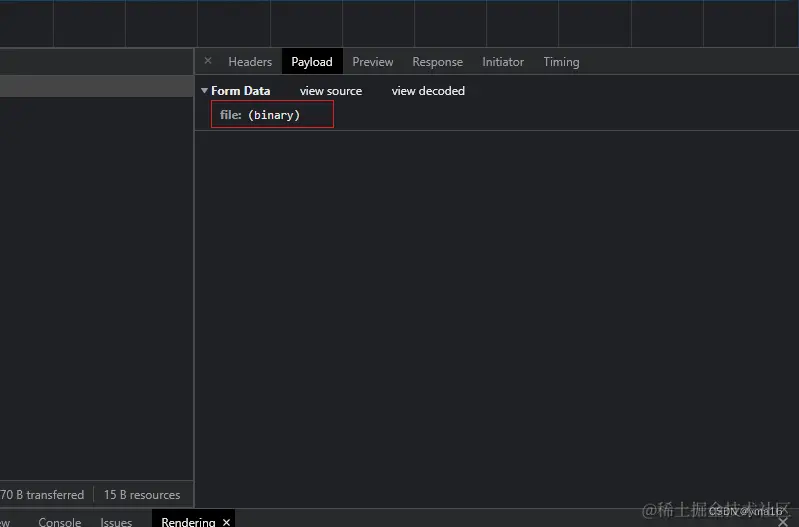Open the Preview tab

tap(372, 62)
